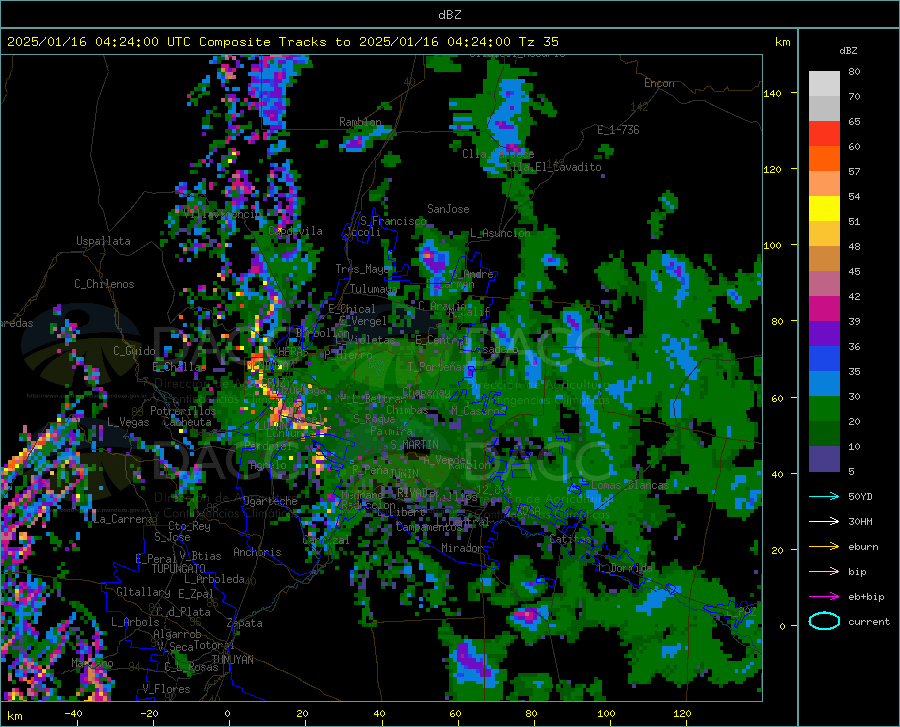The width and height of the screenshot is (900, 727).
Task: Click the V_Flores place label
Action: [x=166, y=689]
